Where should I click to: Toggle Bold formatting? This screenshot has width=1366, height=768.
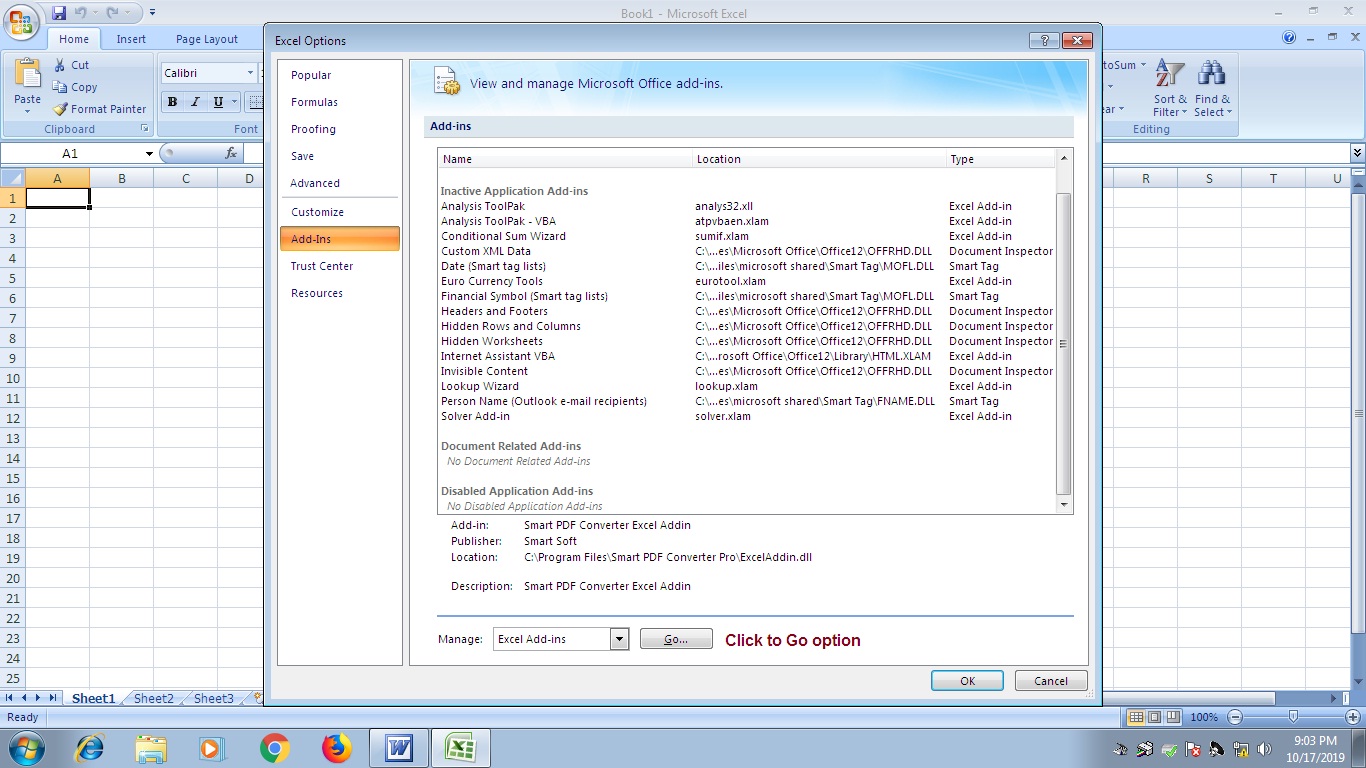pos(172,101)
